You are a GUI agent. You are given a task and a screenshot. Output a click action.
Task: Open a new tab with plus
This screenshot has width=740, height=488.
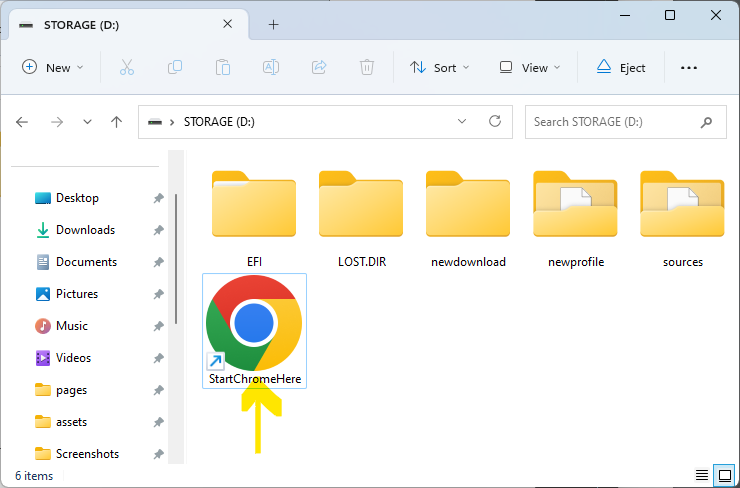pyautogui.click(x=273, y=25)
